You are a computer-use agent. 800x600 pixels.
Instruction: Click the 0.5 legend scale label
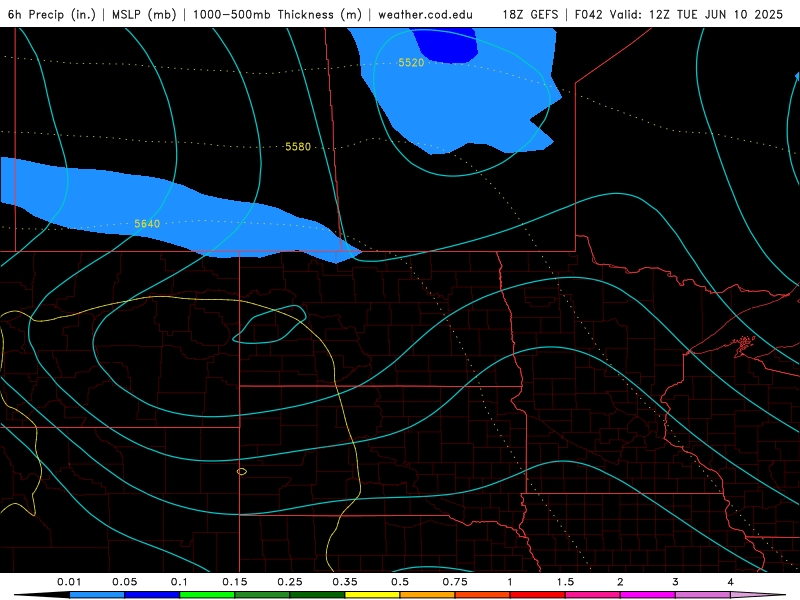(400, 582)
